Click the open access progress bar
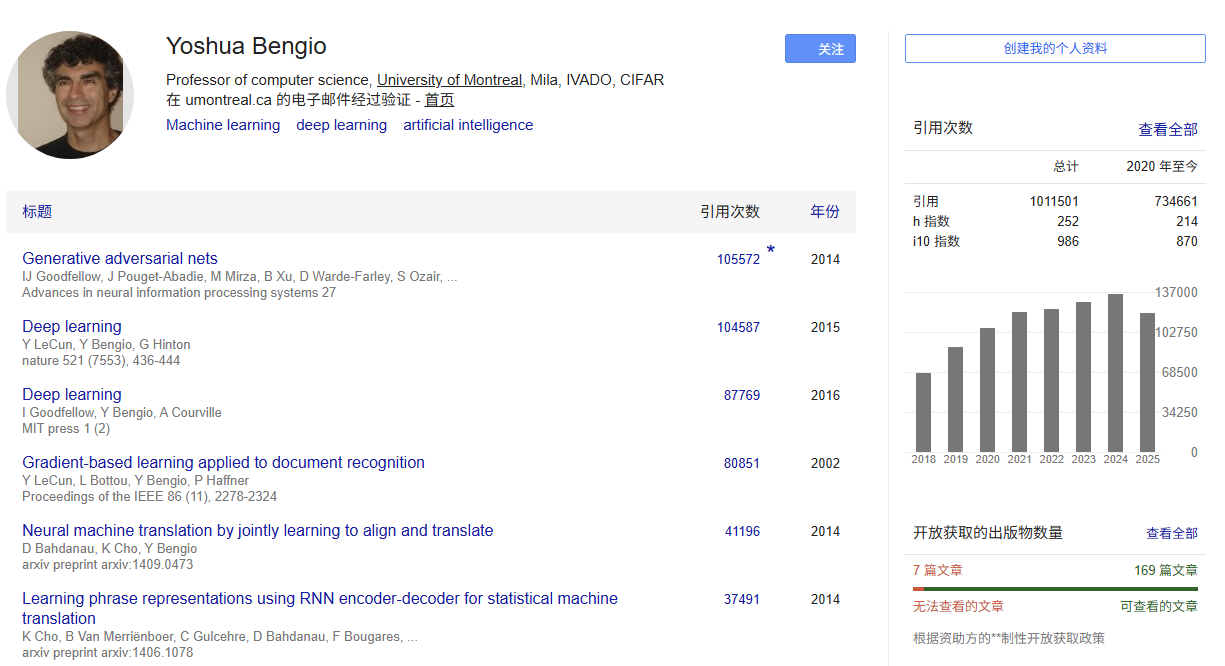The image size is (1225, 666). 1055,589
